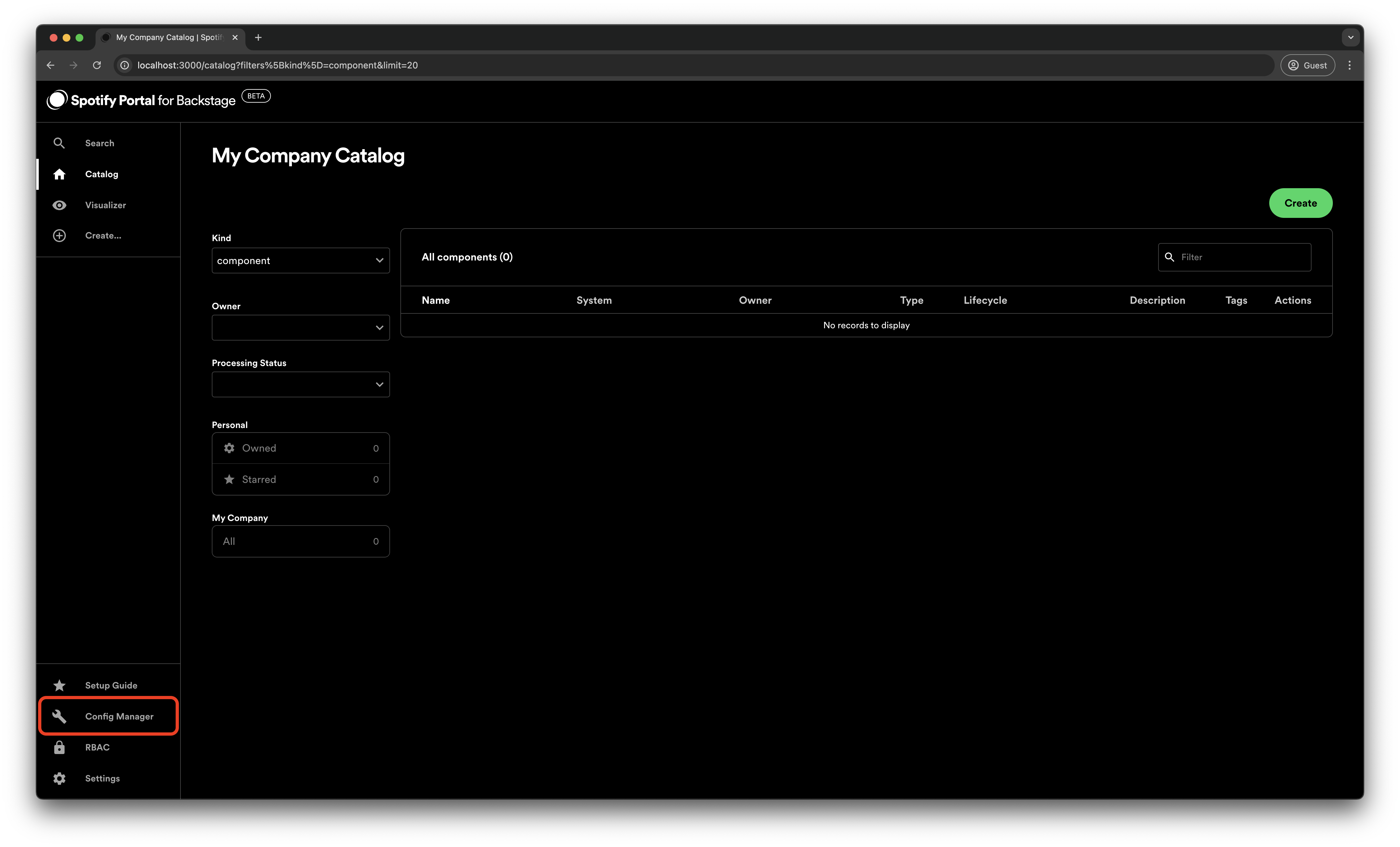Sort by the Owner column header

(755, 301)
